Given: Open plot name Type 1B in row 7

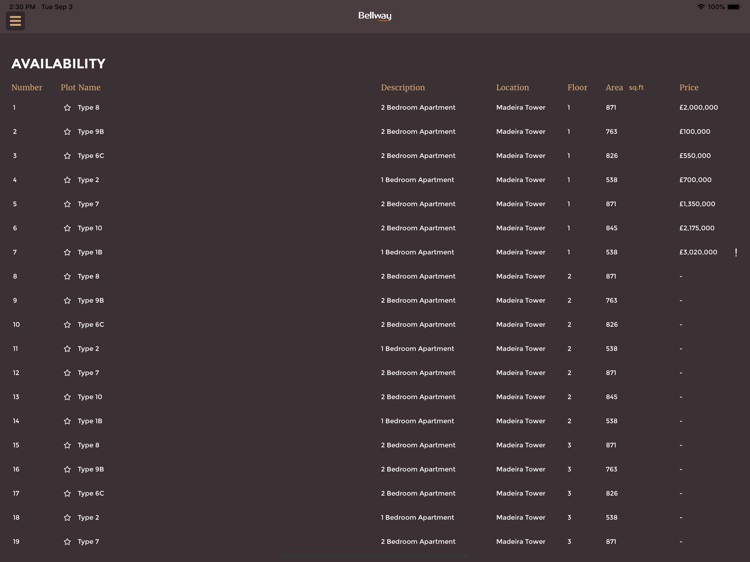Looking at the screenshot, I should pos(90,252).
